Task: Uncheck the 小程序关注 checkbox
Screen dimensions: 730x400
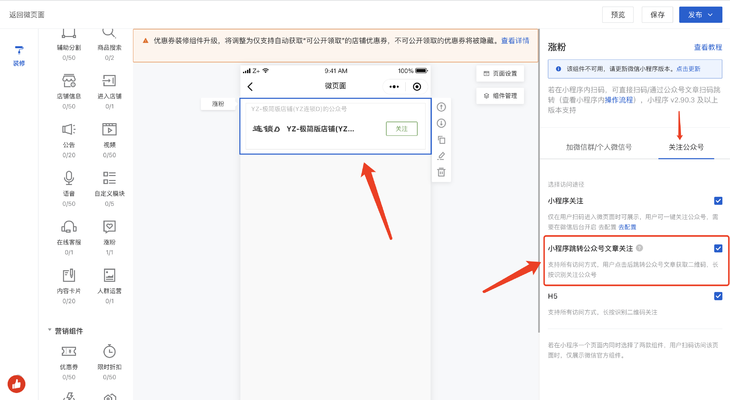Action: (718, 201)
